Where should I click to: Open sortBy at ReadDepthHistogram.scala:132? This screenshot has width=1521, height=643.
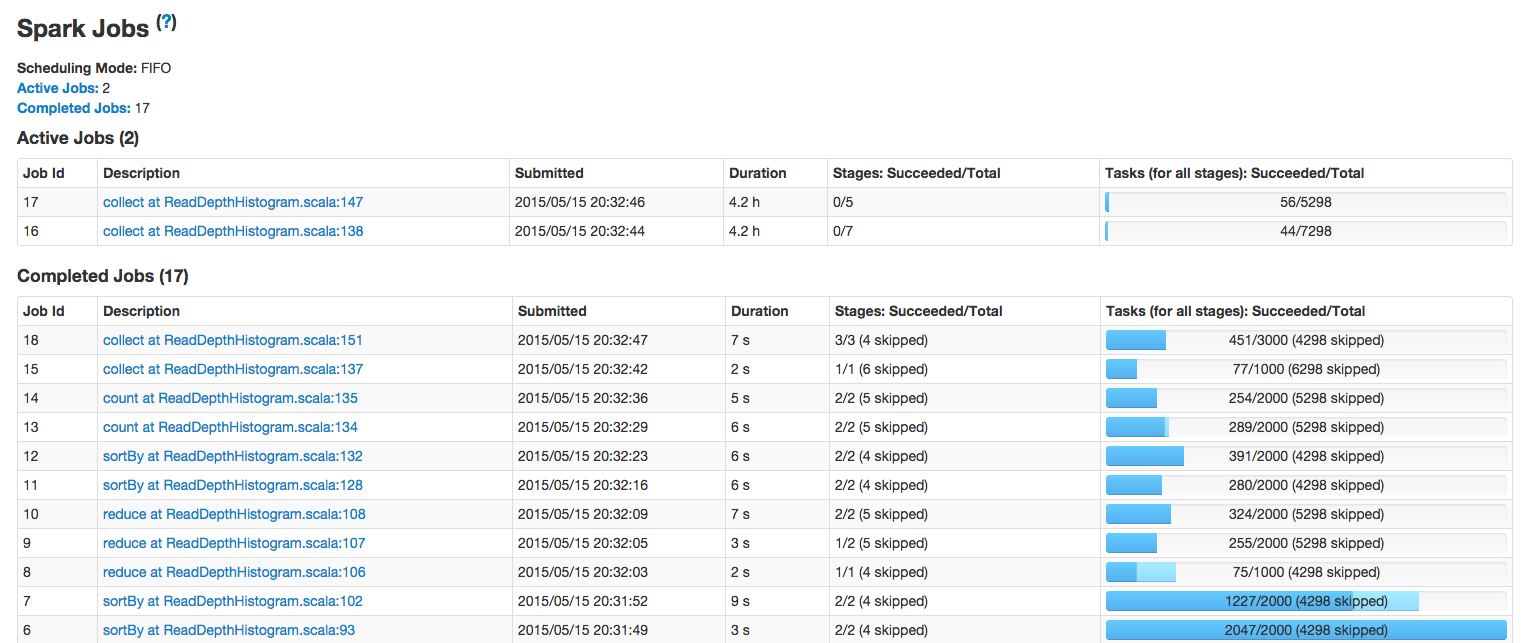pyautogui.click(x=233, y=456)
